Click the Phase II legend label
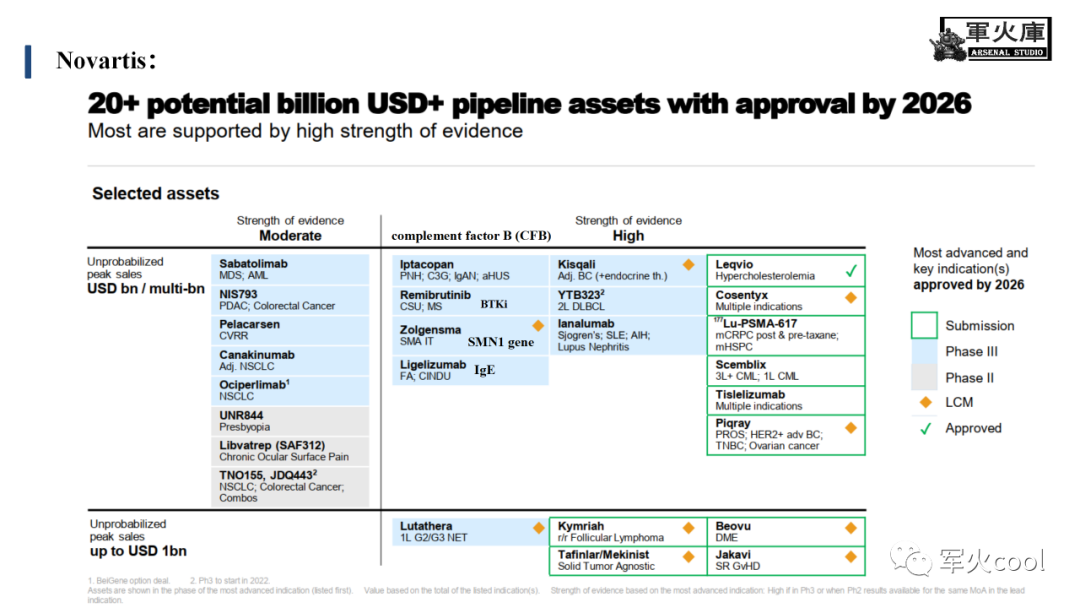 (969, 377)
